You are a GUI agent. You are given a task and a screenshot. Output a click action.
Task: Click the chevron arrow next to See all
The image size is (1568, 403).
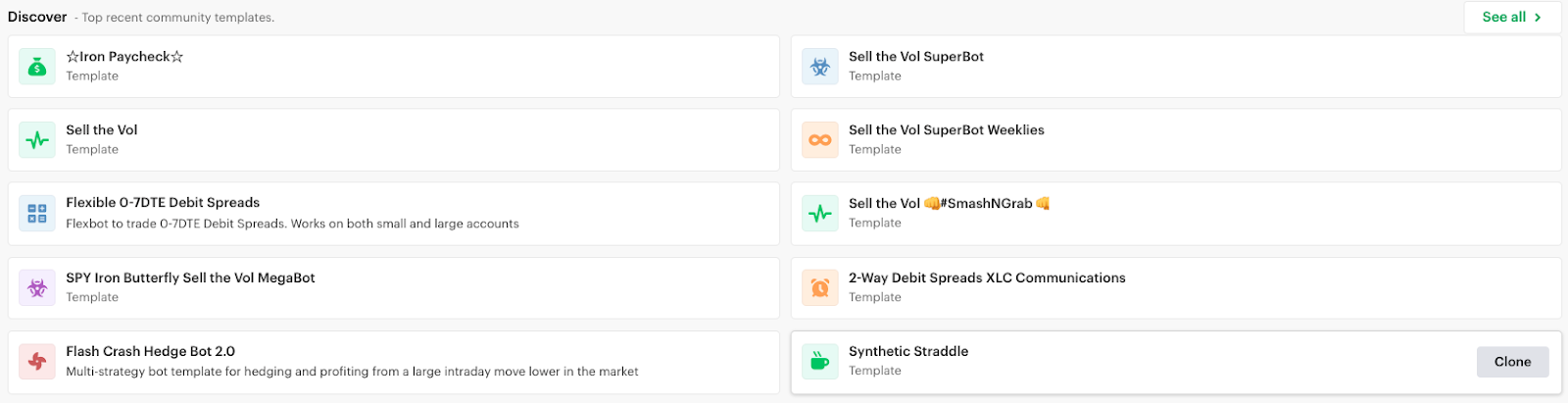(x=1538, y=18)
